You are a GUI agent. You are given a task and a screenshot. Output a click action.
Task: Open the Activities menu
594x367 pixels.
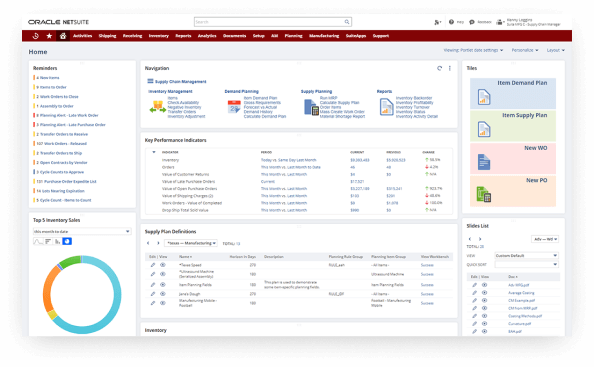coord(83,36)
